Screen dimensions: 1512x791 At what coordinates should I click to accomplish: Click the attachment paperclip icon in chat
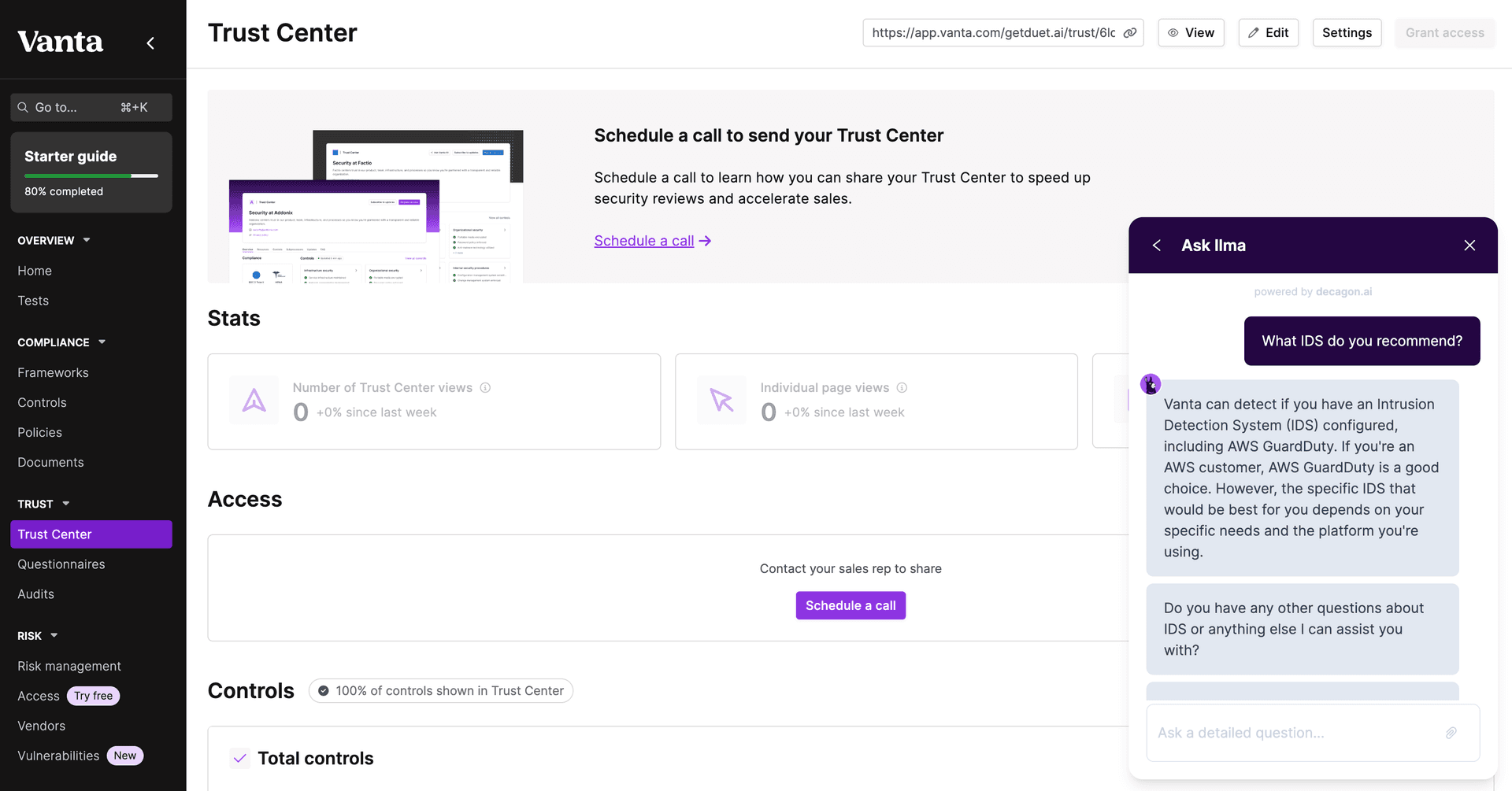pos(1451,733)
